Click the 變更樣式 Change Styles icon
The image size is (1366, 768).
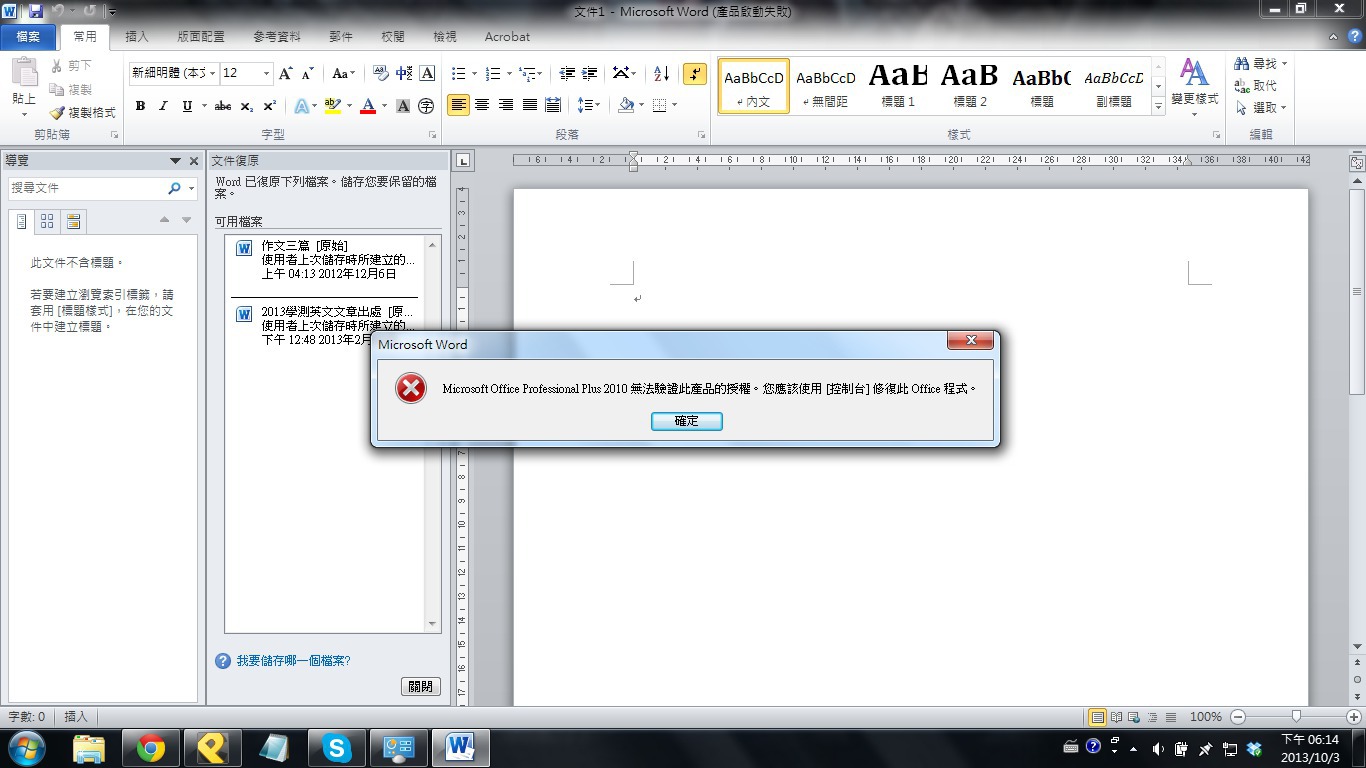coord(1194,72)
